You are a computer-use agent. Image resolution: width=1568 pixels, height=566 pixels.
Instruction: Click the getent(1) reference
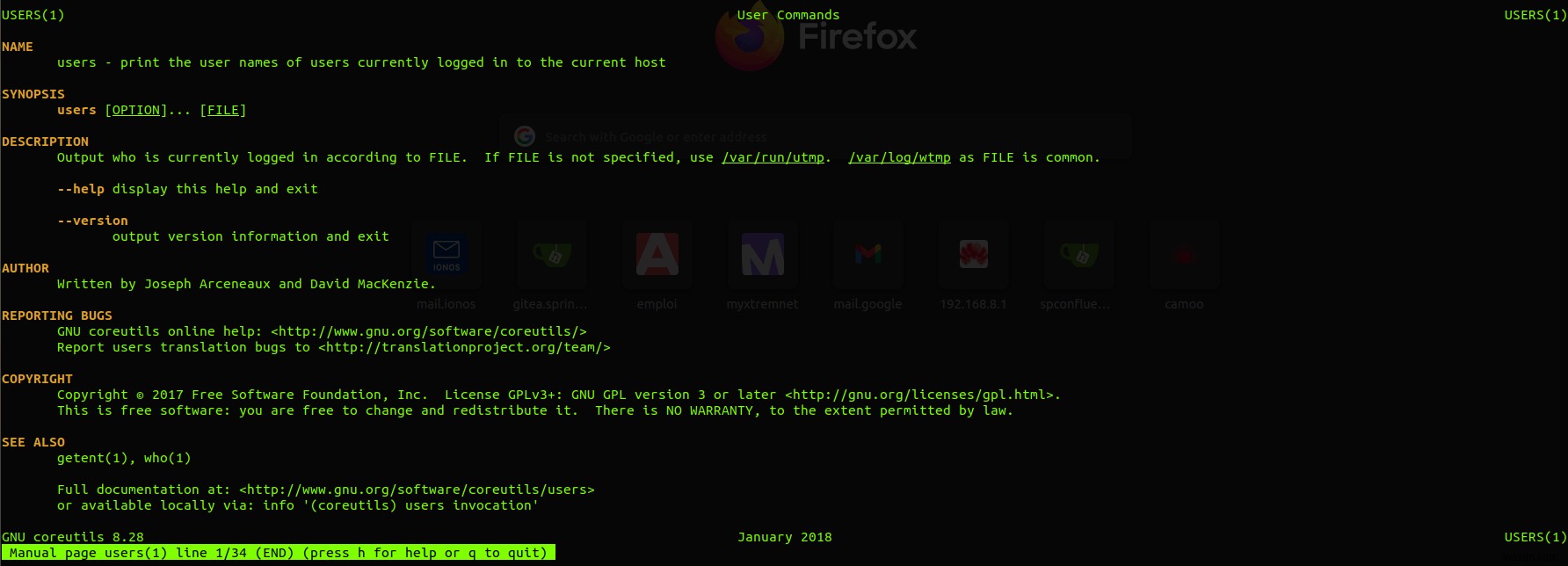pos(92,458)
